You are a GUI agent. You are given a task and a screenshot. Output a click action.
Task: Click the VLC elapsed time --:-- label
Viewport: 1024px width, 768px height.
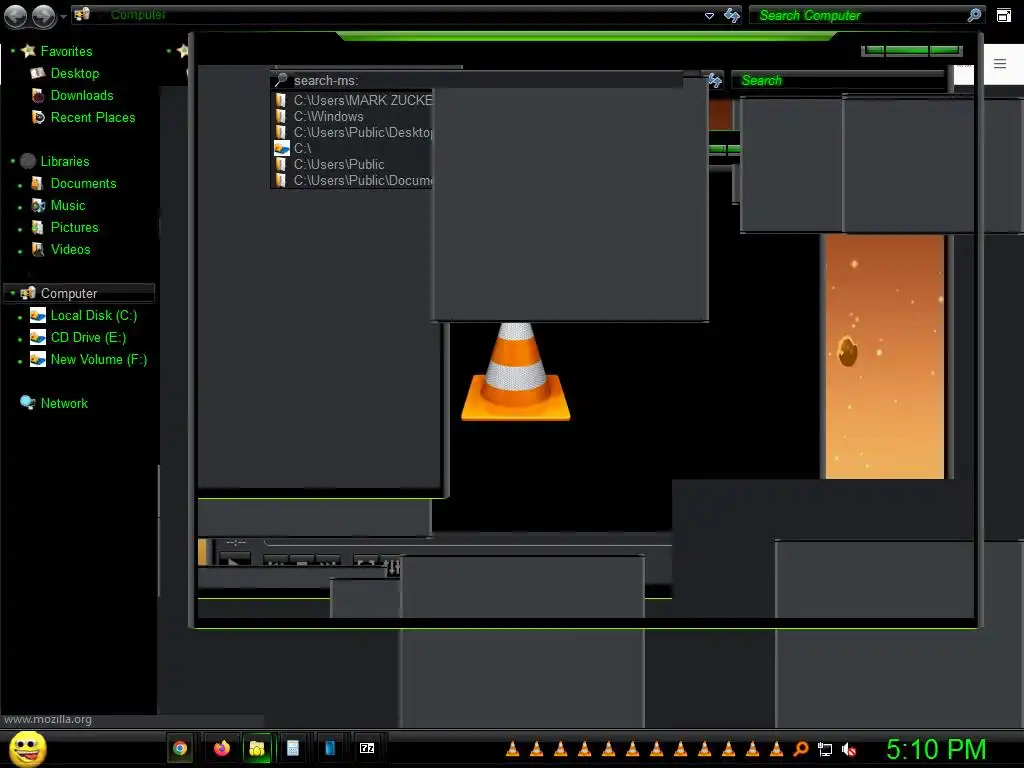pos(236,543)
